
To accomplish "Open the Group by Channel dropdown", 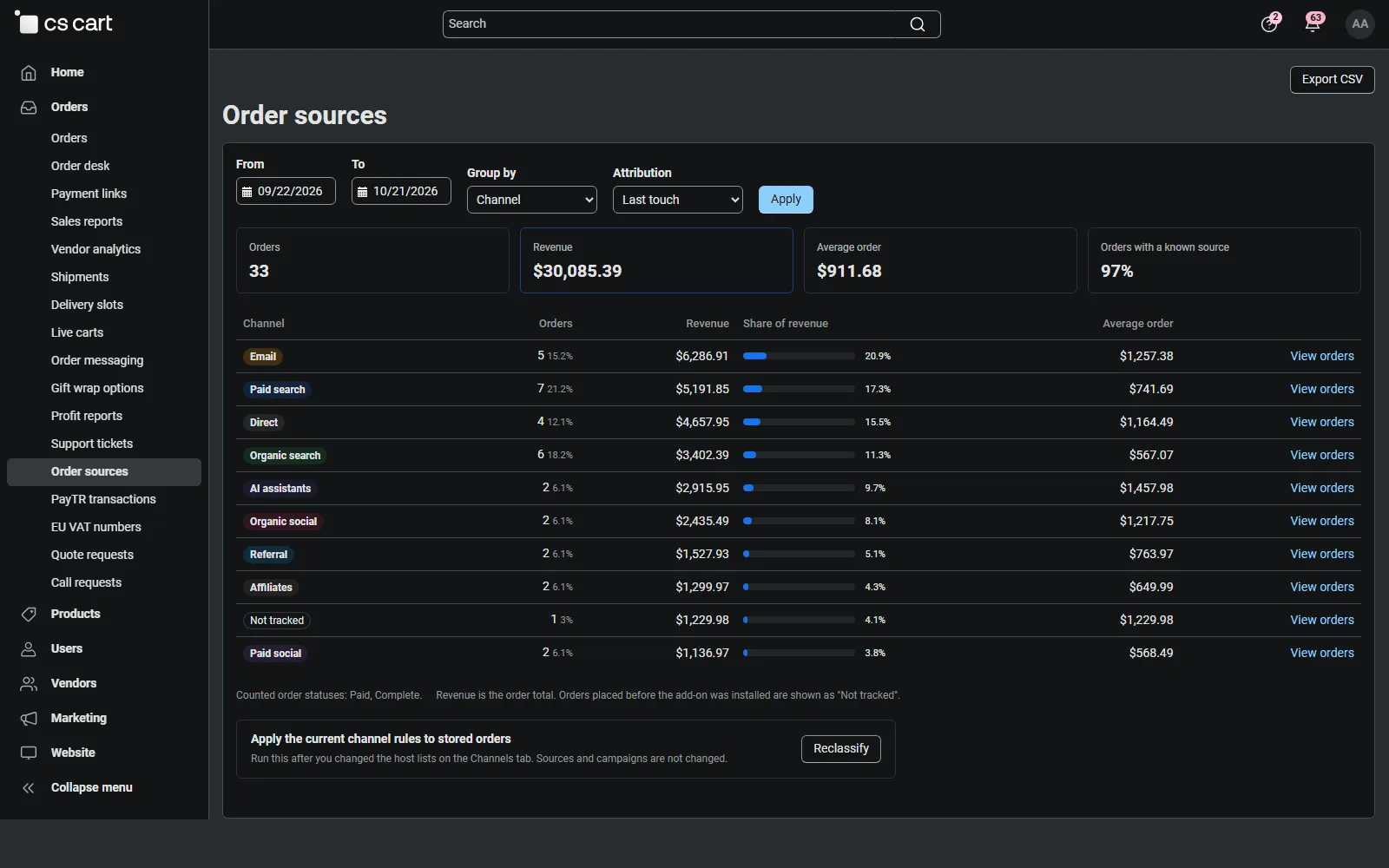I will [x=532, y=200].
